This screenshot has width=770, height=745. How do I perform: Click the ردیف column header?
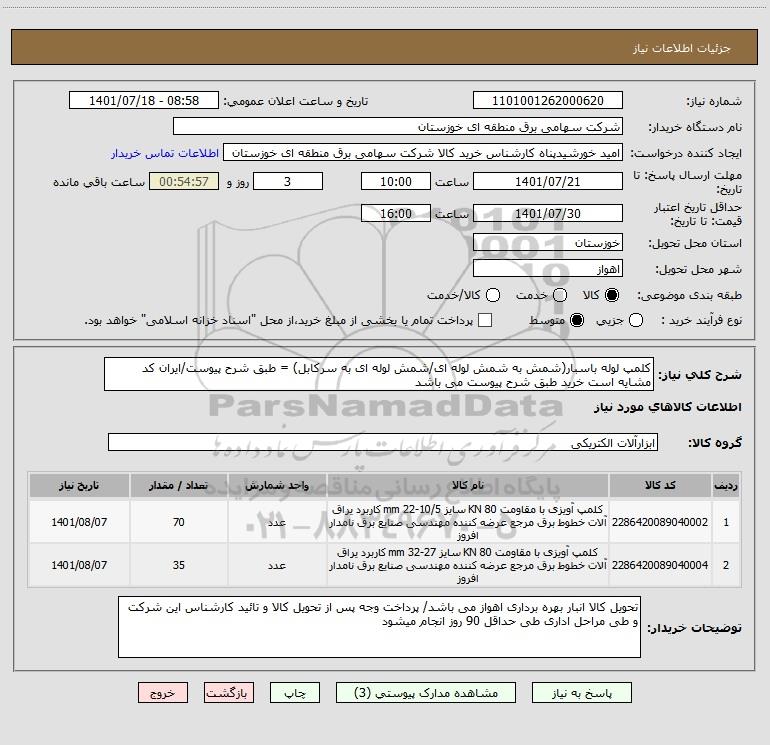(x=726, y=485)
